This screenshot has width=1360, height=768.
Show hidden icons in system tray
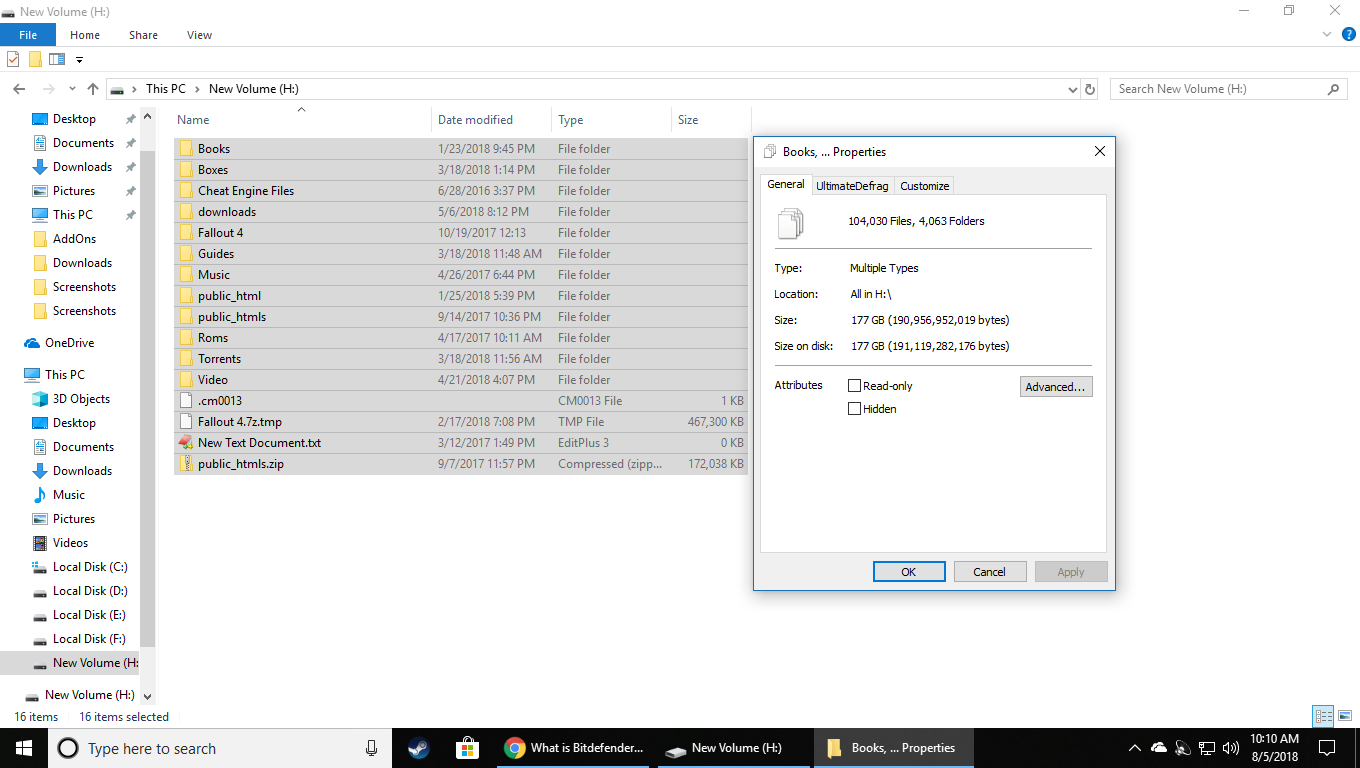tap(1134, 748)
